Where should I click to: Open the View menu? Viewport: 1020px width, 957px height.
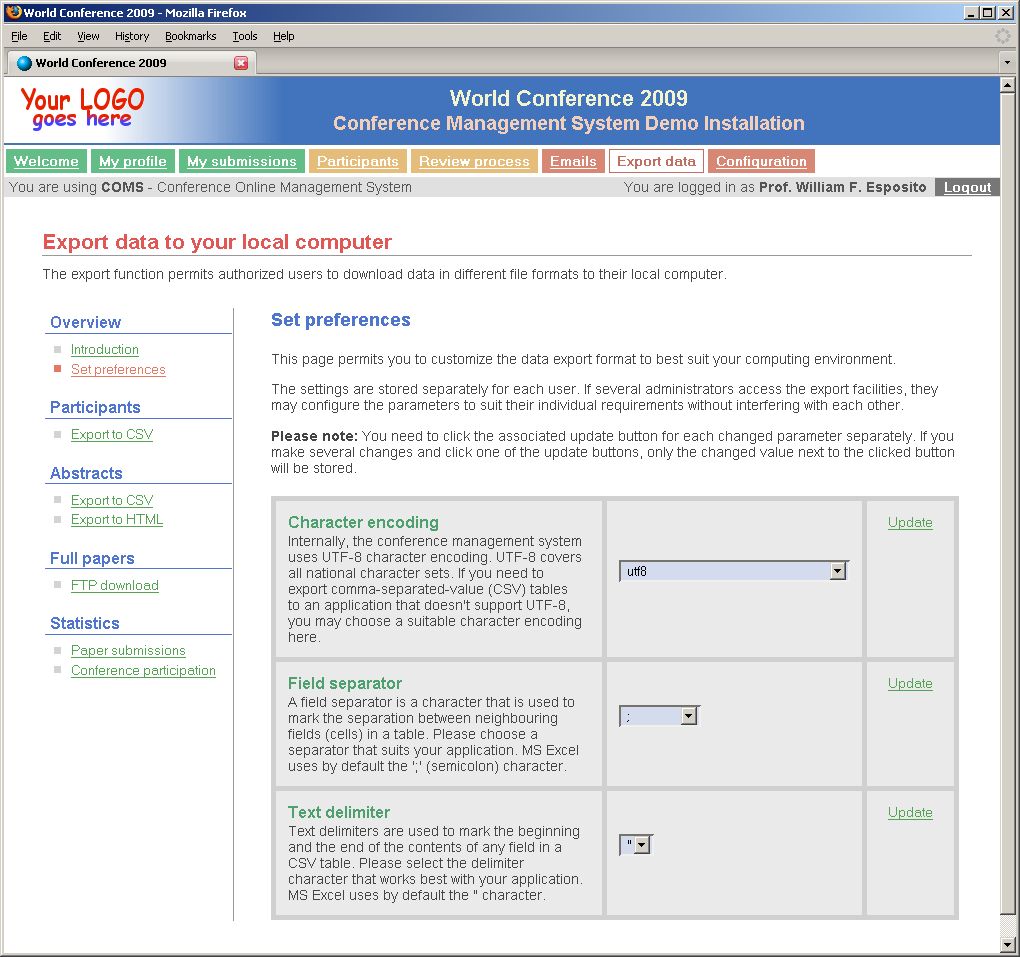point(88,36)
